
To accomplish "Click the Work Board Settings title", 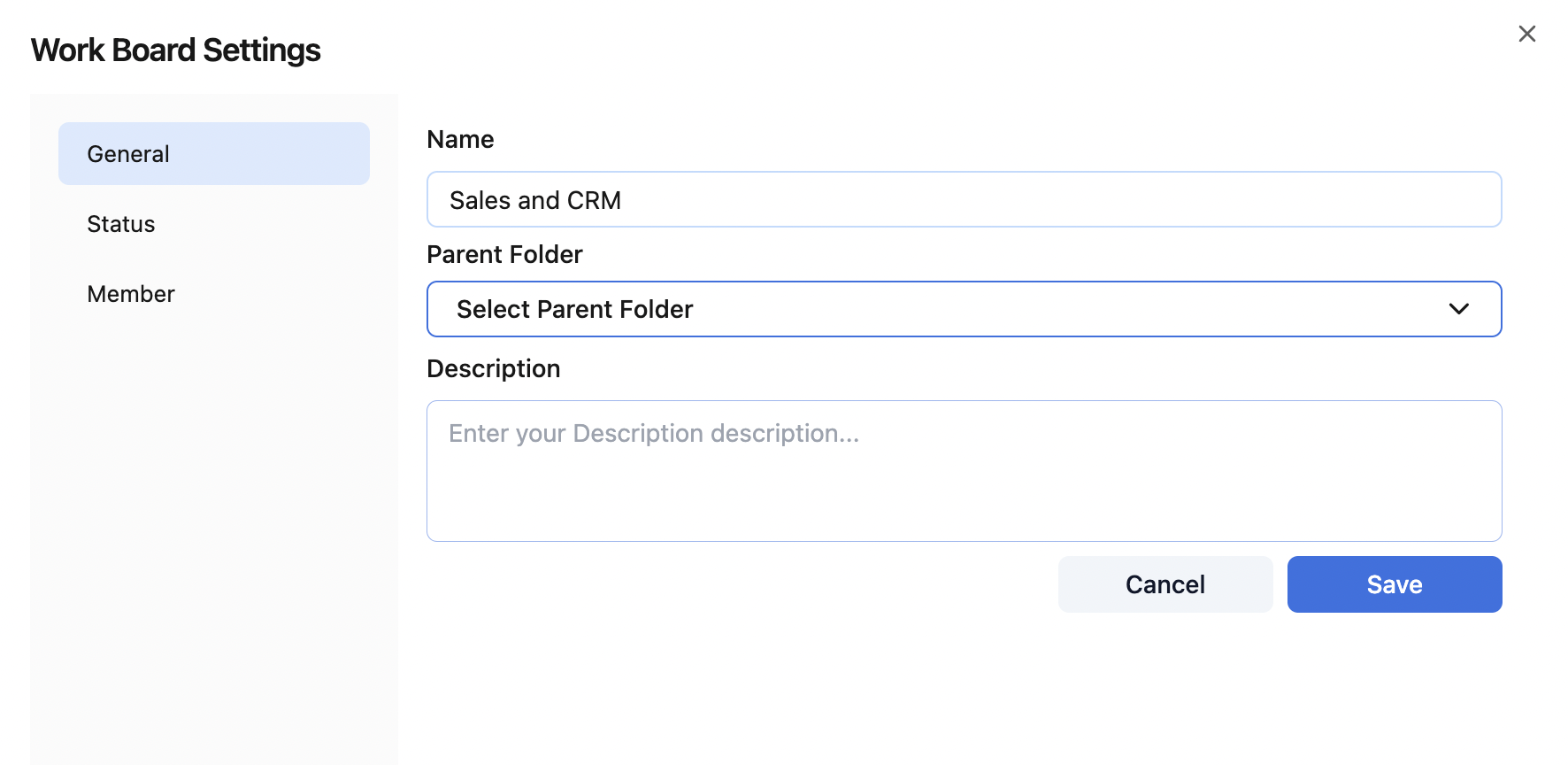I will tap(175, 50).
